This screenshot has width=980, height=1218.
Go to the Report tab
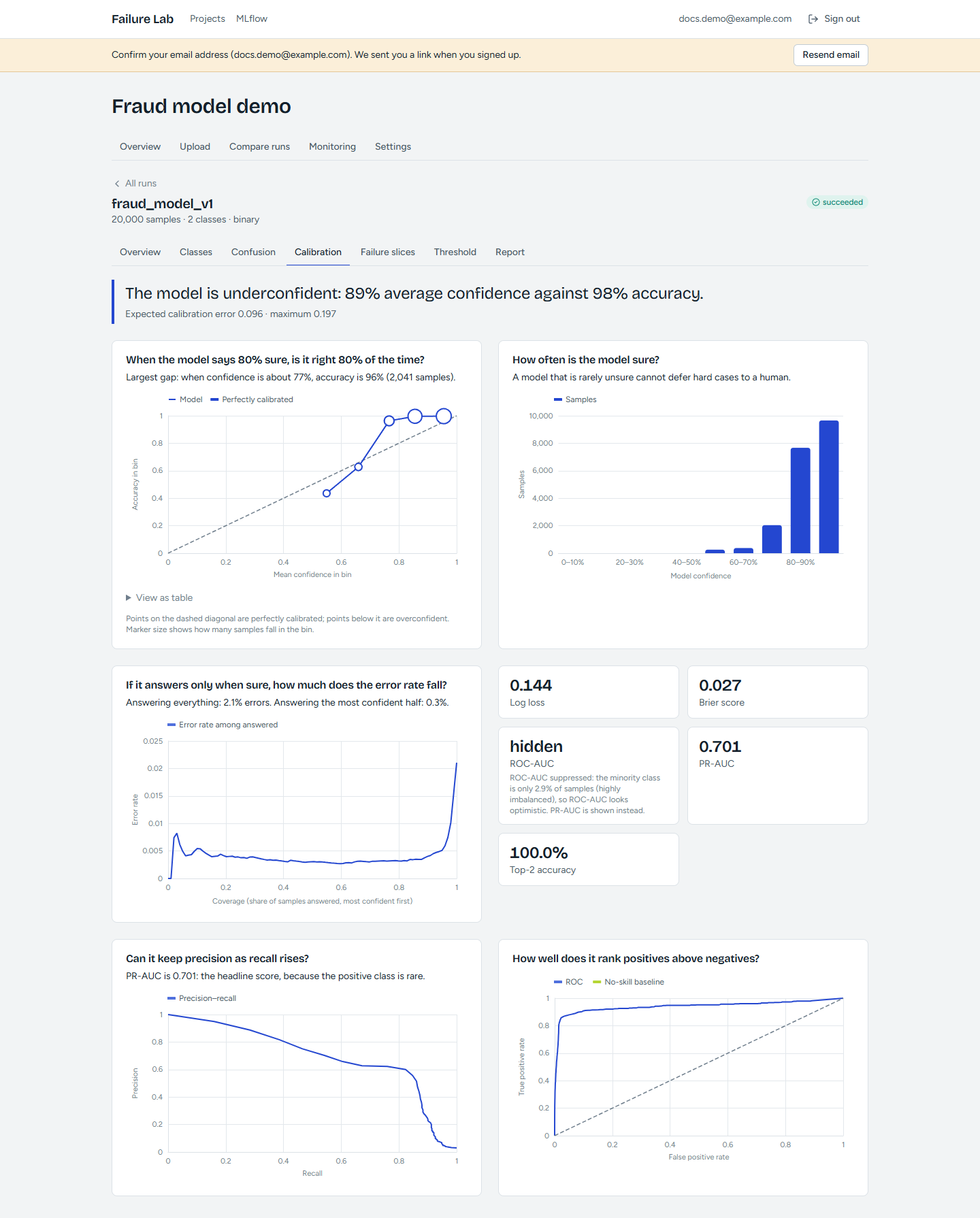pyautogui.click(x=510, y=252)
